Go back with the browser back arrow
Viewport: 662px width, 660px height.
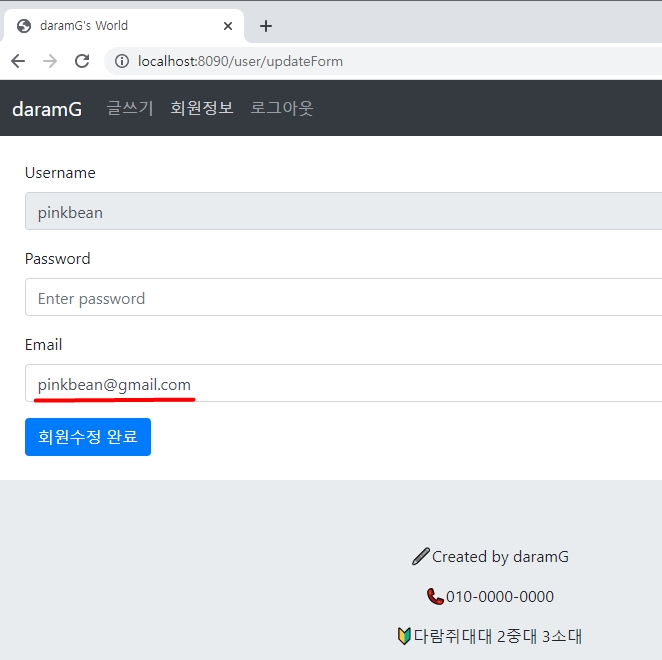18,61
